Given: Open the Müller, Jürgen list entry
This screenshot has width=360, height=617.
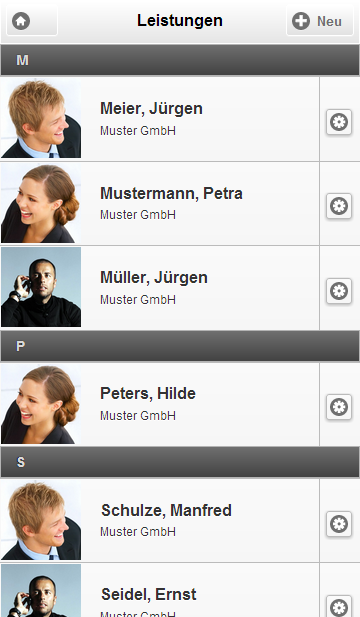Looking at the screenshot, I should coord(160,288).
